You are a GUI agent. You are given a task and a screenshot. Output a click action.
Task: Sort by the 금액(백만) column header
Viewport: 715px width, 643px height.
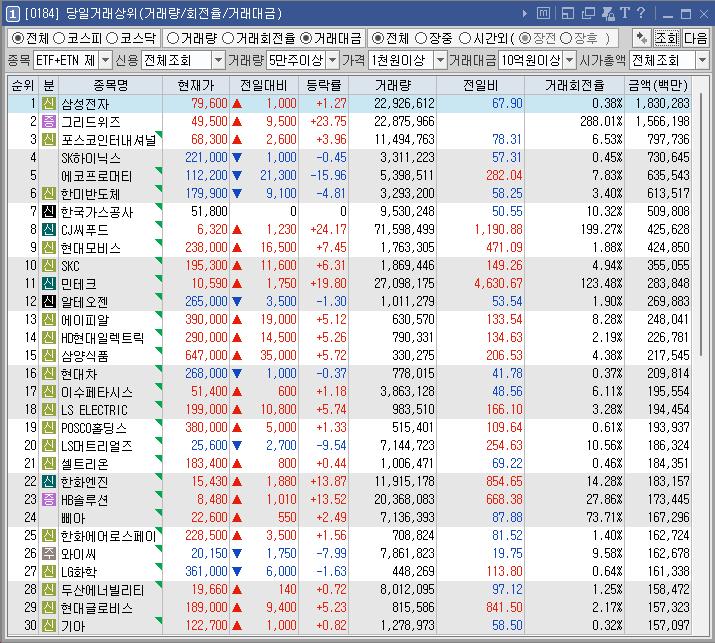(x=658, y=85)
